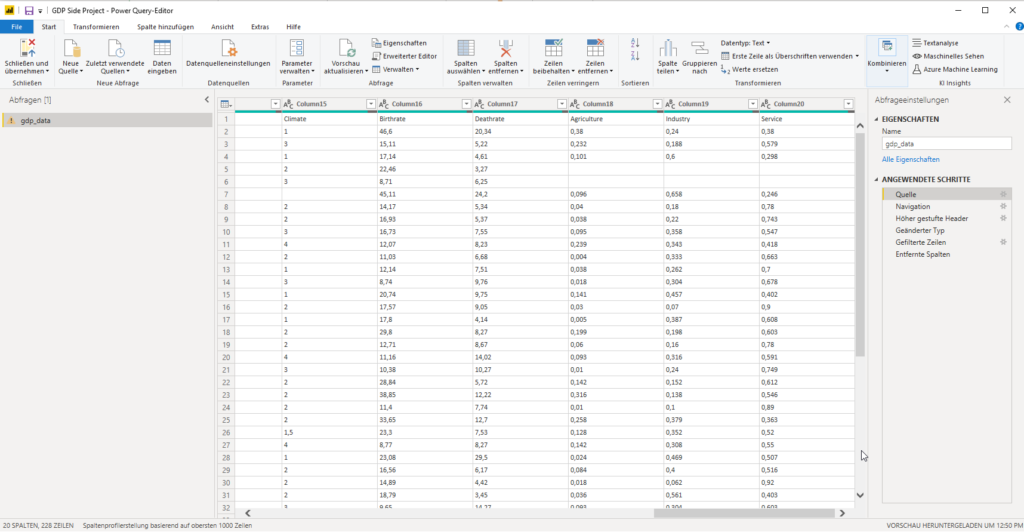
Task: Click Werte ersetzen
Action: point(750,69)
